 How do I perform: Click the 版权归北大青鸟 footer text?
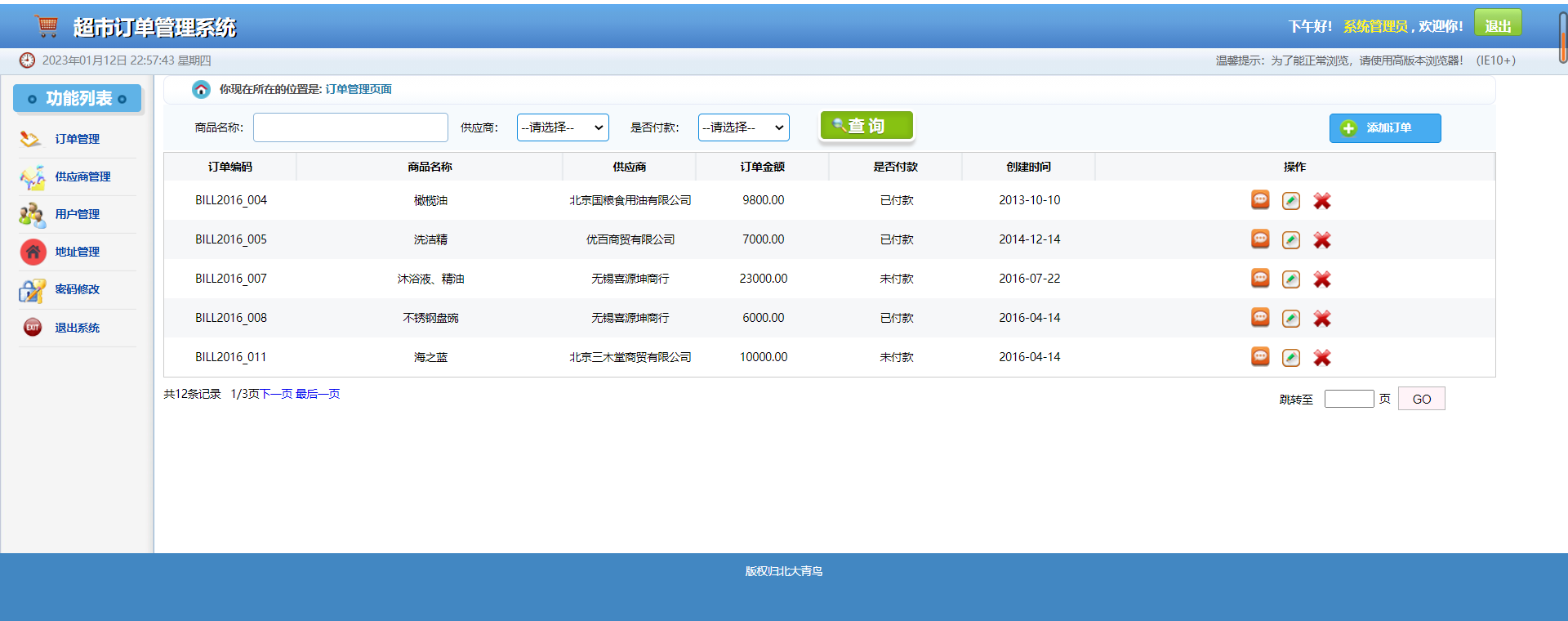point(784,571)
